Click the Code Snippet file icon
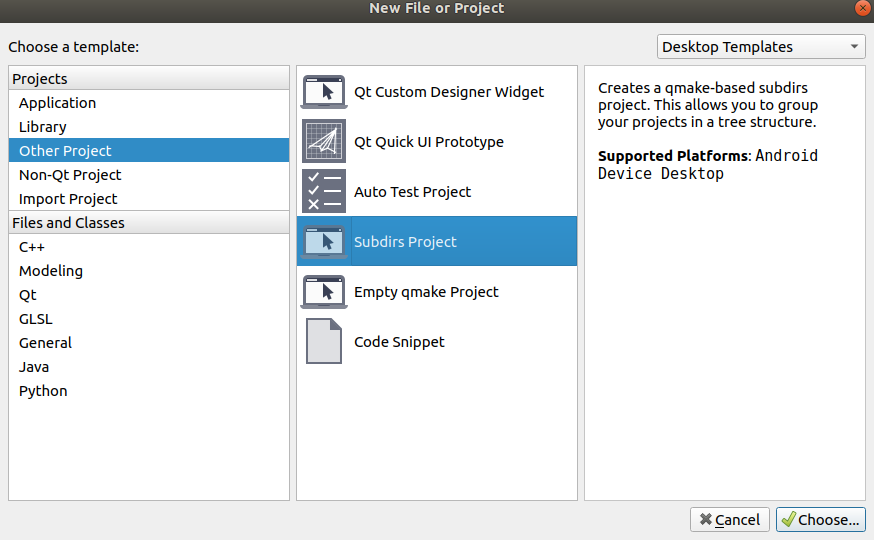The height and width of the screenshot is (540, 874). click(324, 341)
